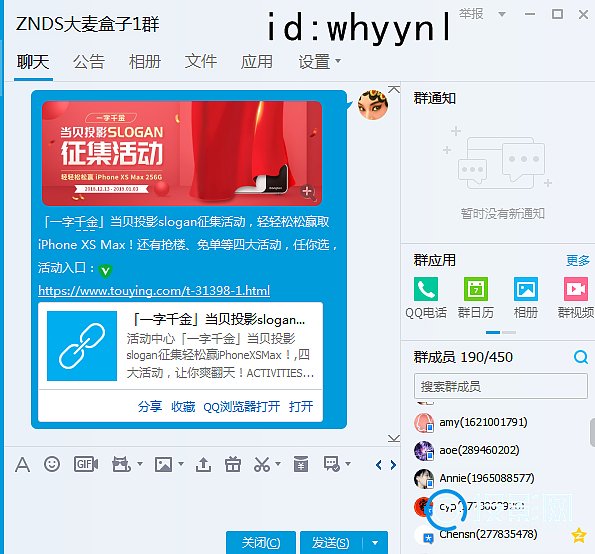The width and height of the screenshot is (595, 554).
Task: Expand music icon dropdown arrow
Action: point(140,464)
